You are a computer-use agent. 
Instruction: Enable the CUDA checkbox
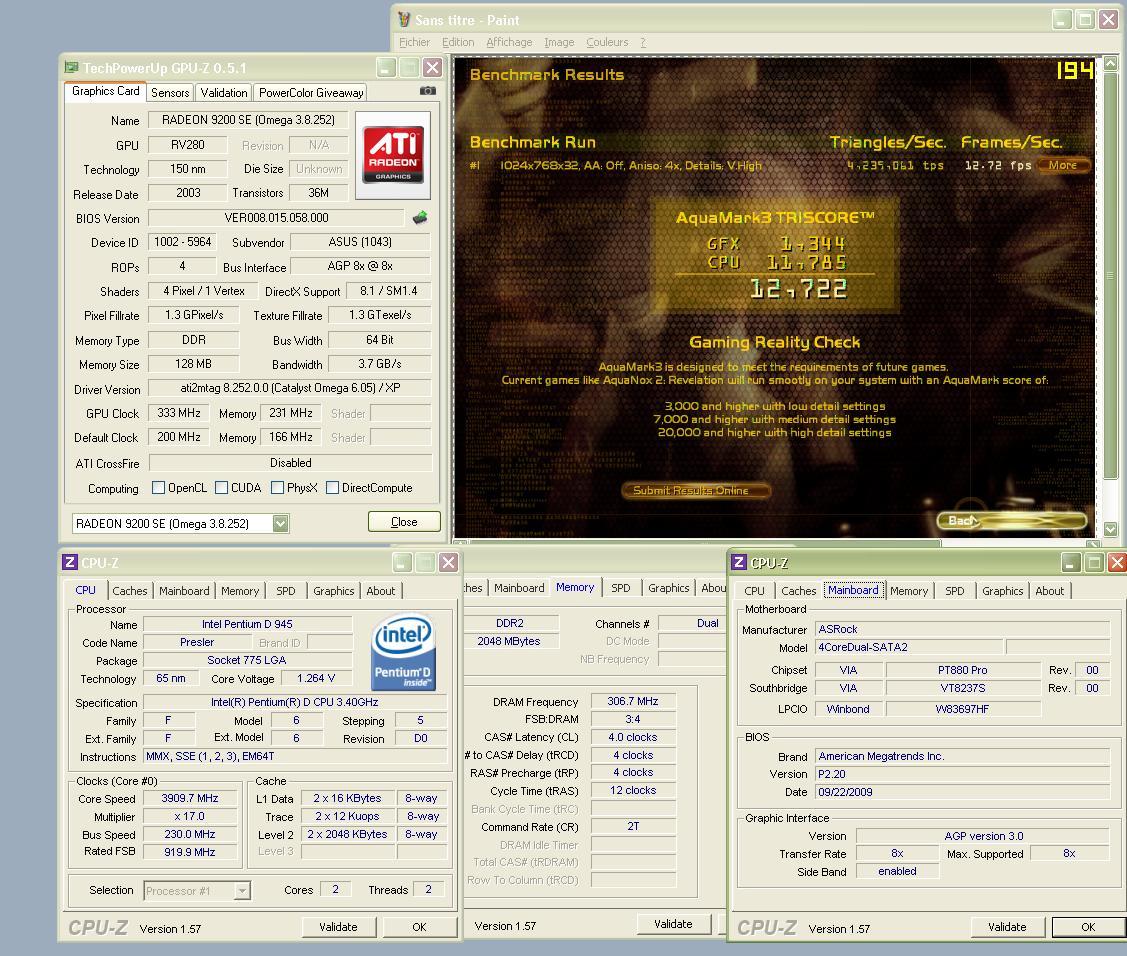tap(221, 488)
